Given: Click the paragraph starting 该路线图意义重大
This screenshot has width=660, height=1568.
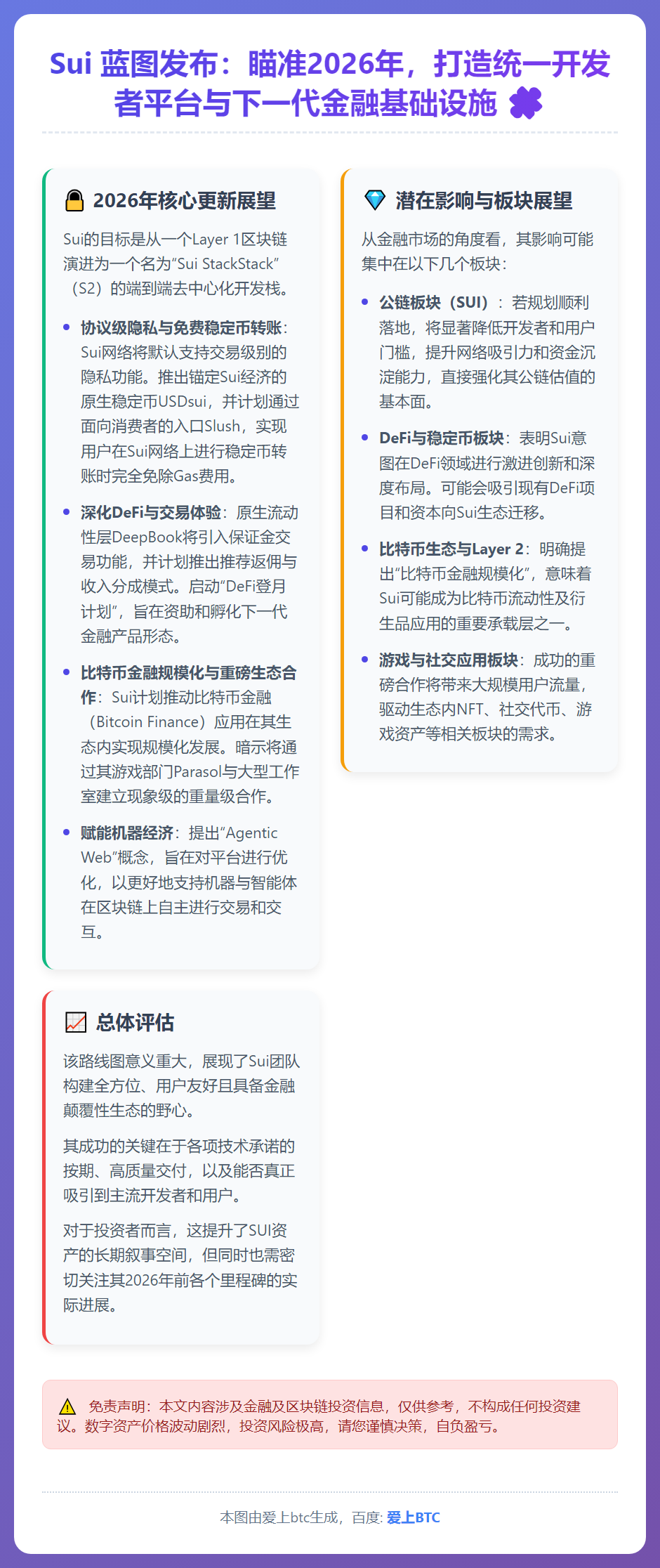Looking at the screenshot, I should pos(181,1085).
